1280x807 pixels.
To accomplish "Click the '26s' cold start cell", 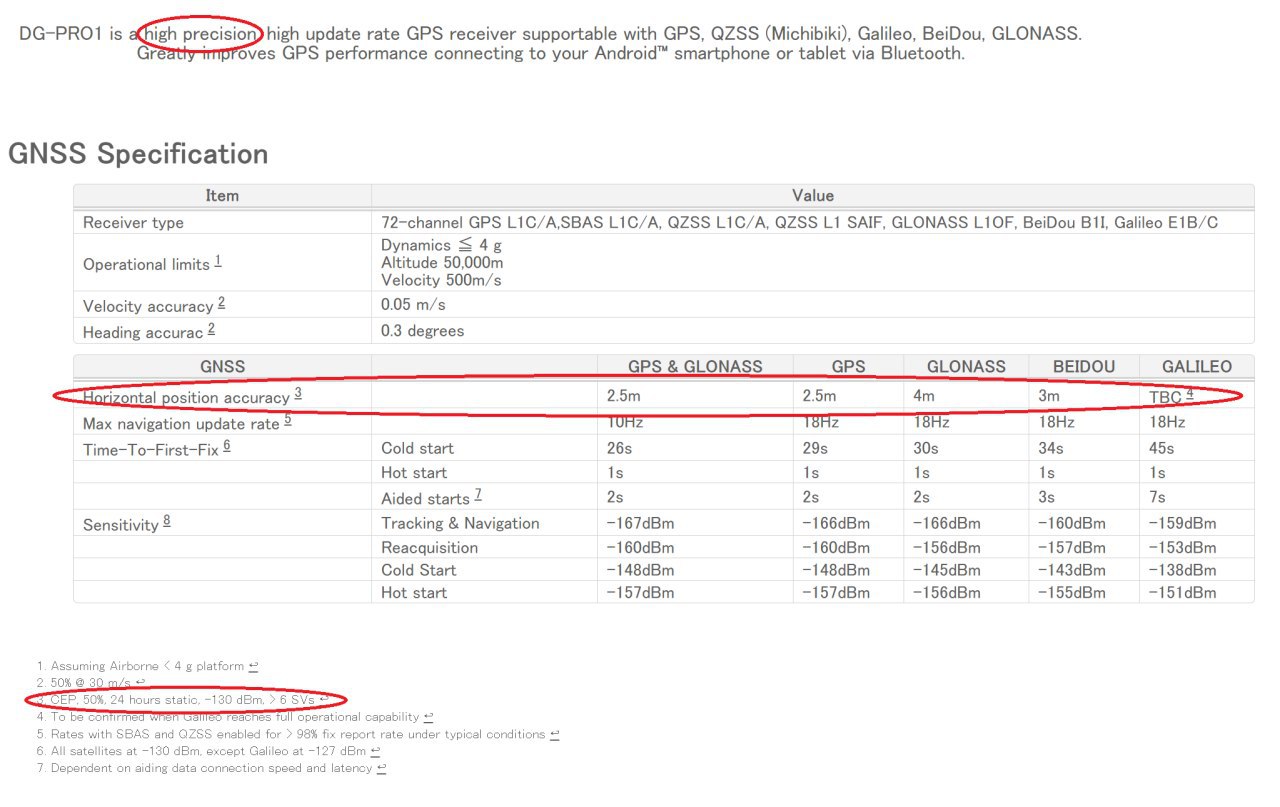I will [619, 448].
